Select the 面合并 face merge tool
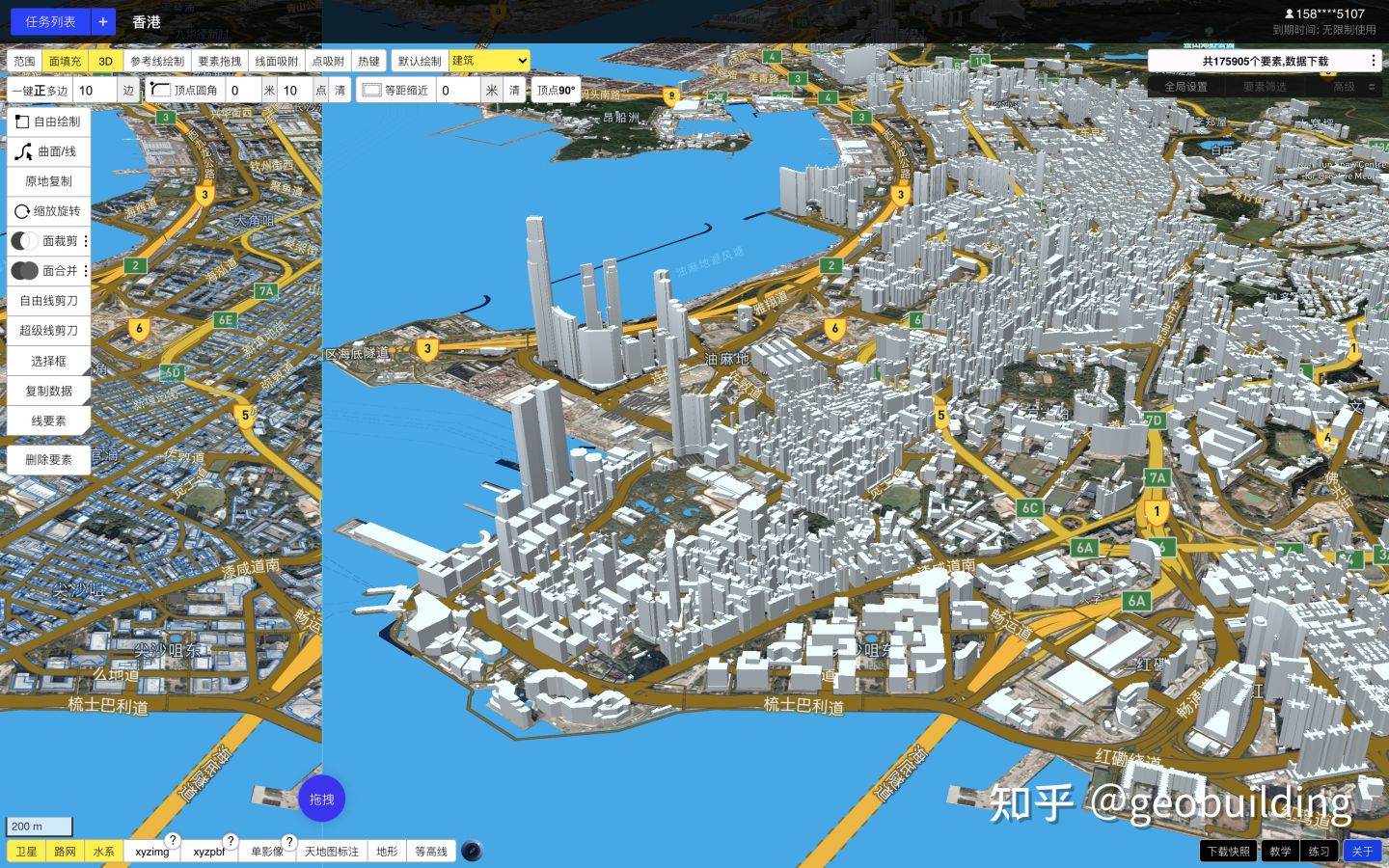This screenshot has width=1389, height=868. (x=43, y=271)
